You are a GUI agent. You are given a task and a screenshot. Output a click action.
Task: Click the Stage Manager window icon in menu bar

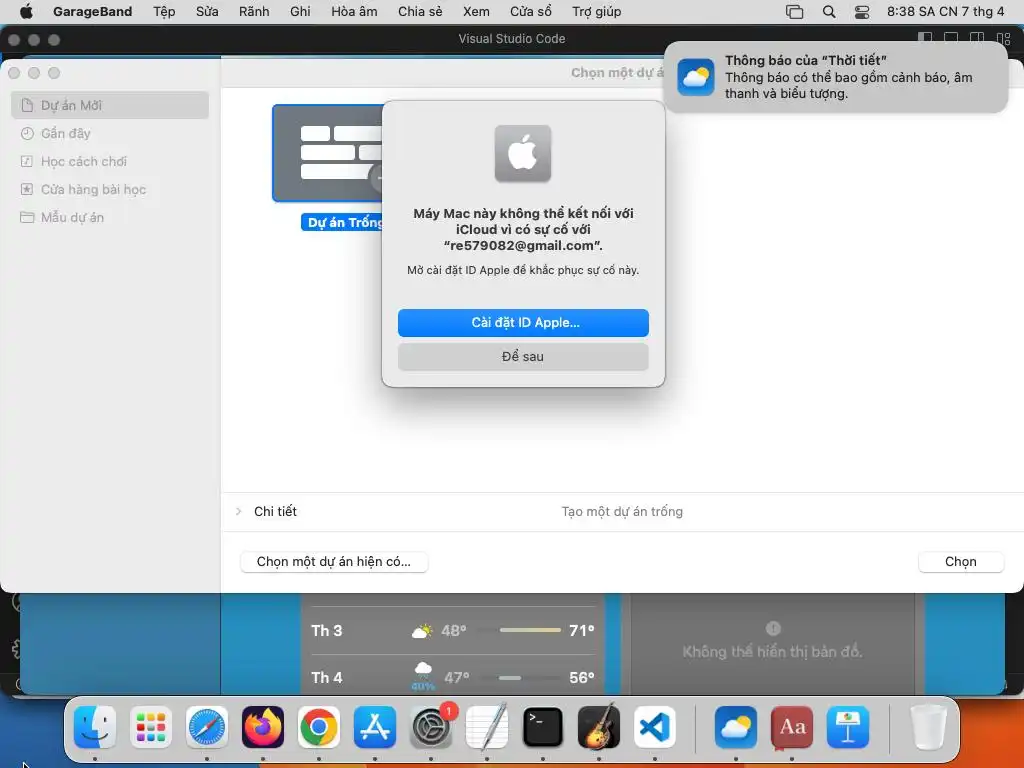point(794,11)
